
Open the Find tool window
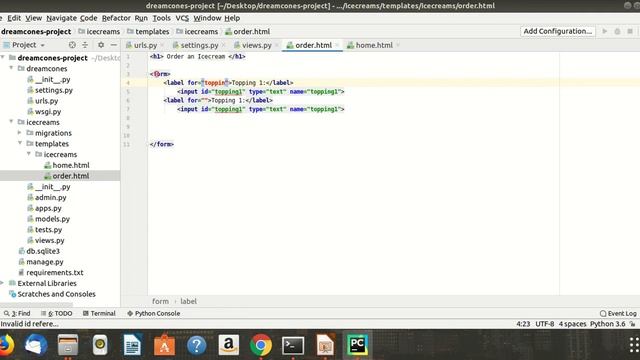pos(17,313)
